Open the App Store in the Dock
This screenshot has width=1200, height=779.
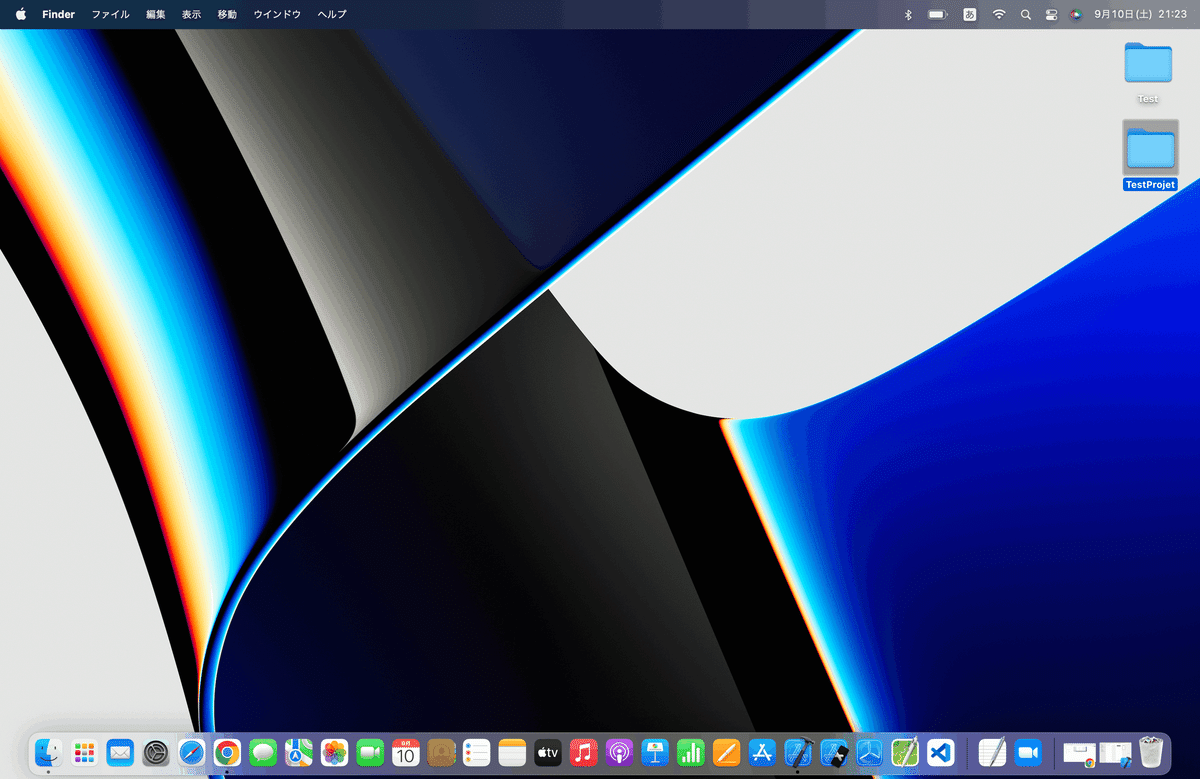tap(763, 752)
